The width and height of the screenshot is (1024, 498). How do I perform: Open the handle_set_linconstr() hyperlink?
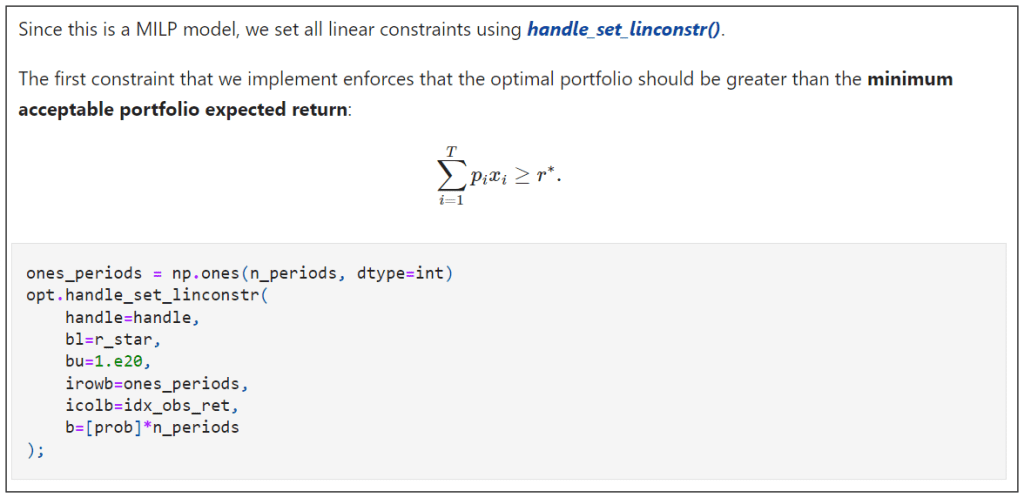624,29
